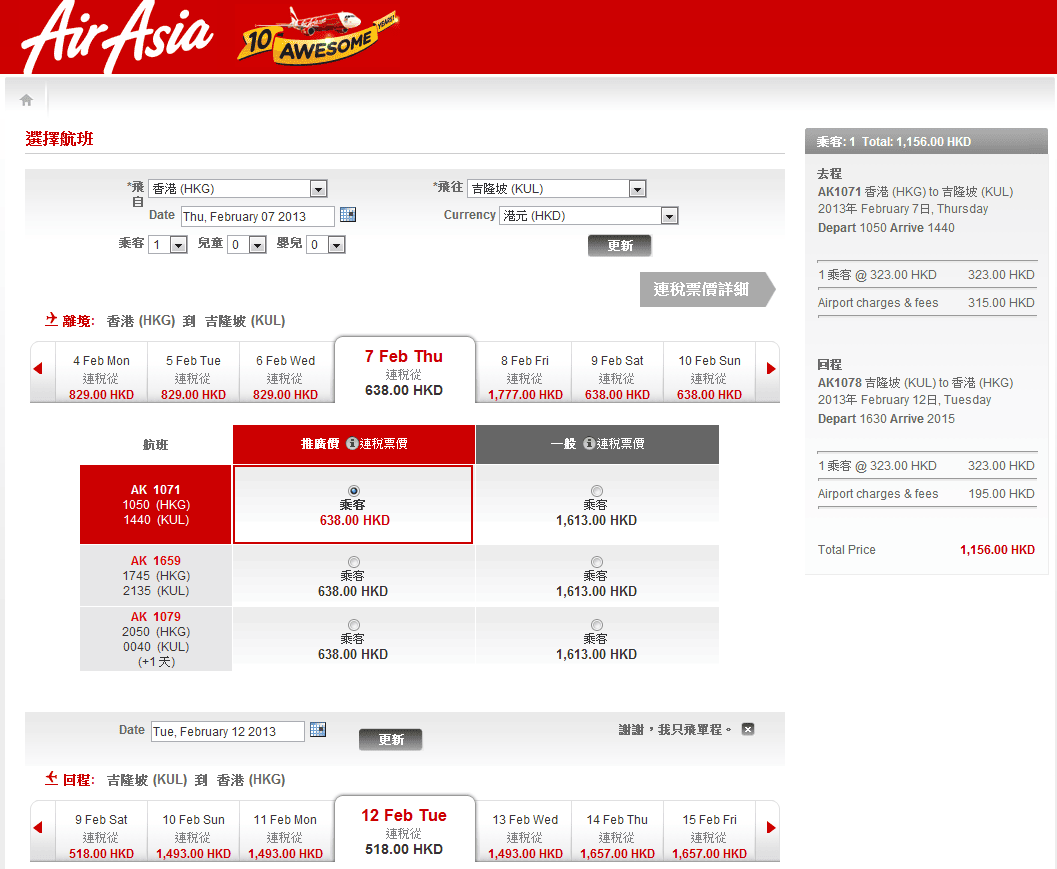This screenshot has width=1057, height=869.
Task: Select the 8 Feb Fri outbound date tab
Action: (x=525, y=376)
